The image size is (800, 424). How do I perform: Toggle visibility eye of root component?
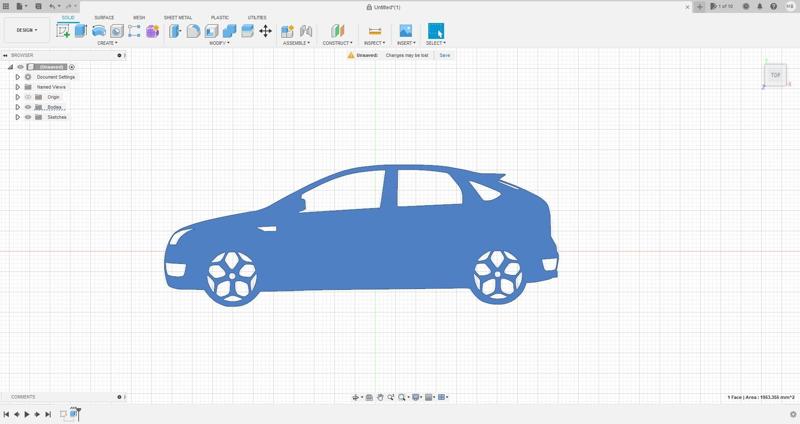[x=20, y=67]
